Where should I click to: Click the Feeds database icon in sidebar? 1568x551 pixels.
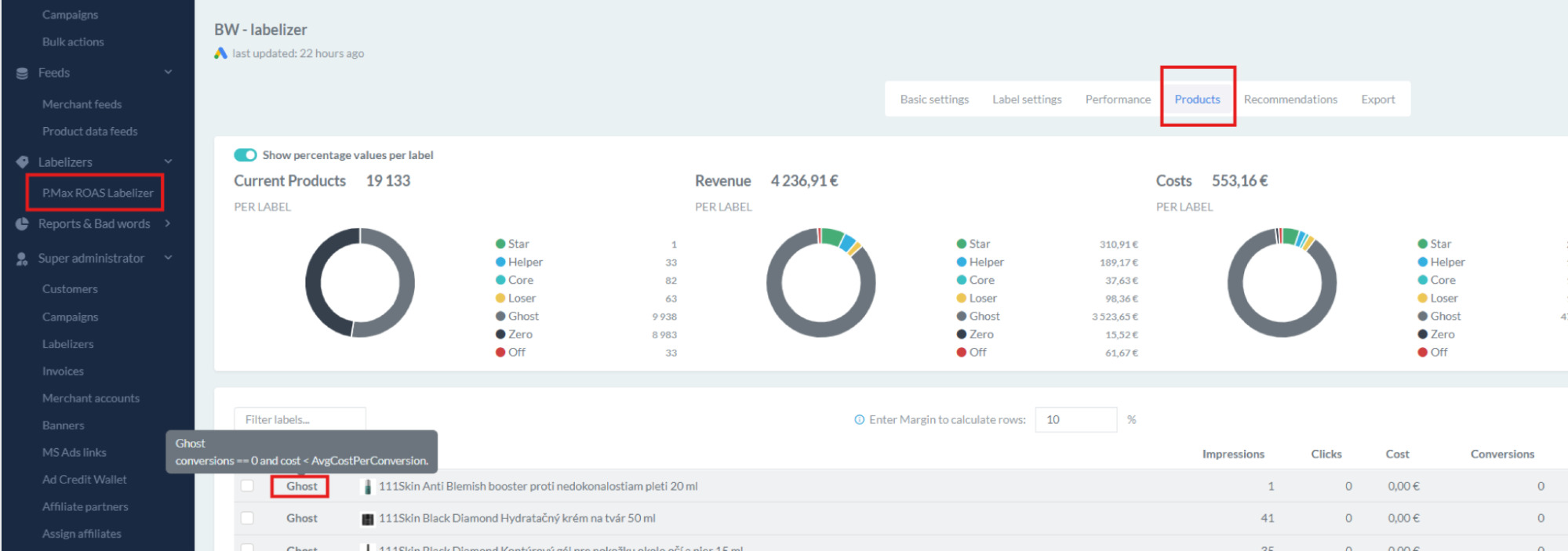click(x=22, y=73)
